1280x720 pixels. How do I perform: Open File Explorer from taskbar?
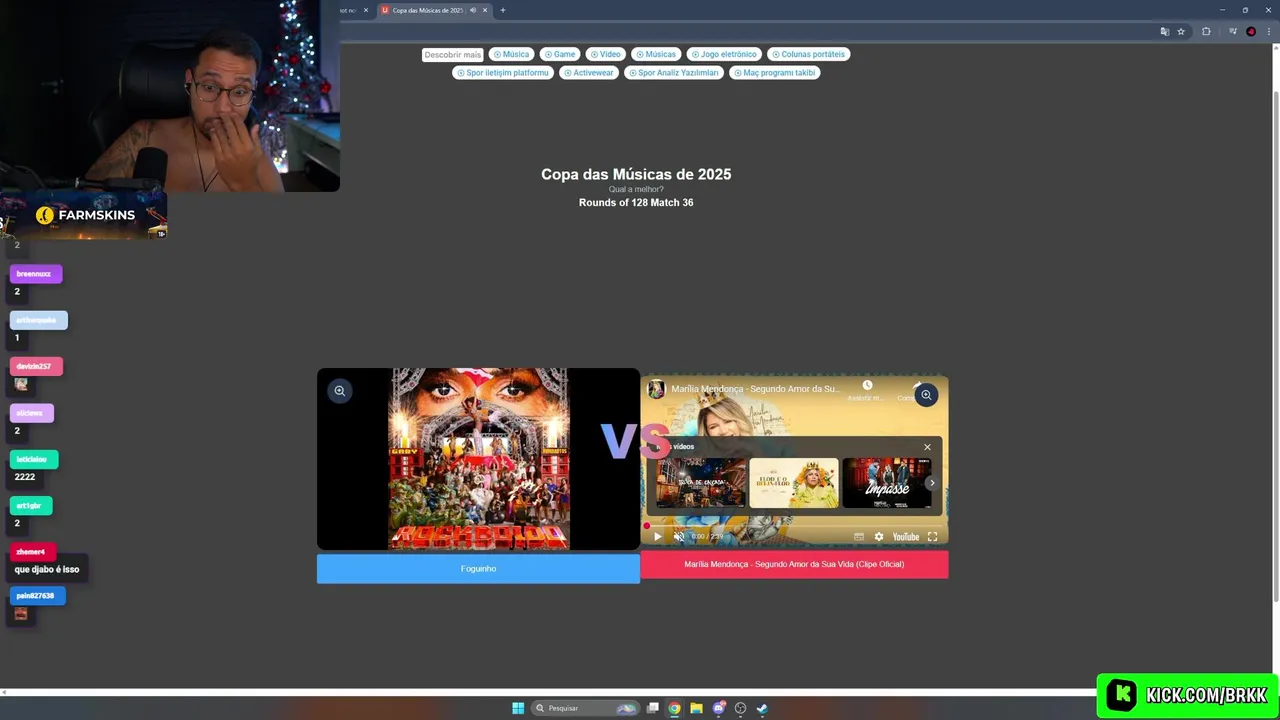click(x=696, y=708)
